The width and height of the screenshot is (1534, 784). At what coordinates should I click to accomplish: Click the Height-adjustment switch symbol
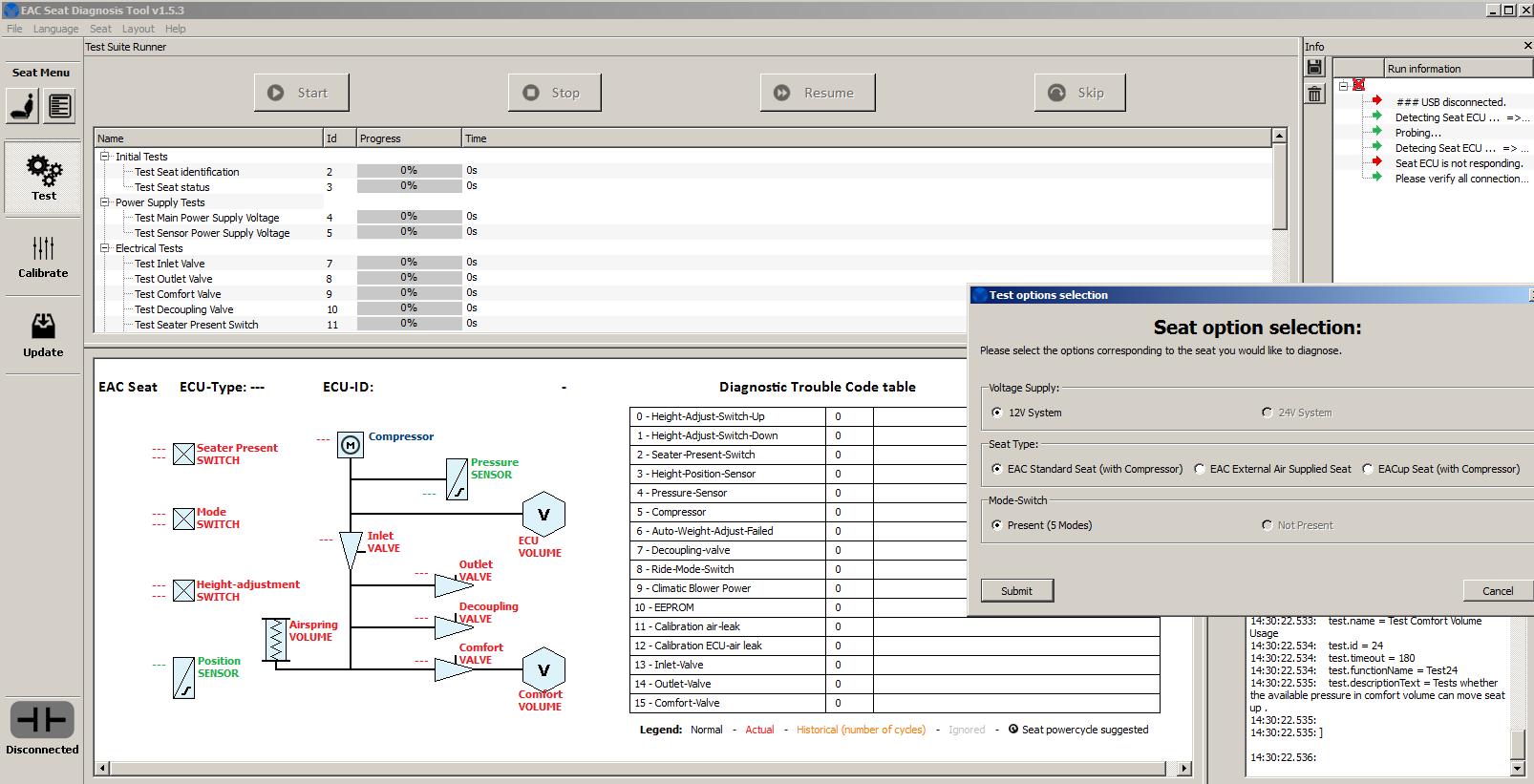pos(183,591)
